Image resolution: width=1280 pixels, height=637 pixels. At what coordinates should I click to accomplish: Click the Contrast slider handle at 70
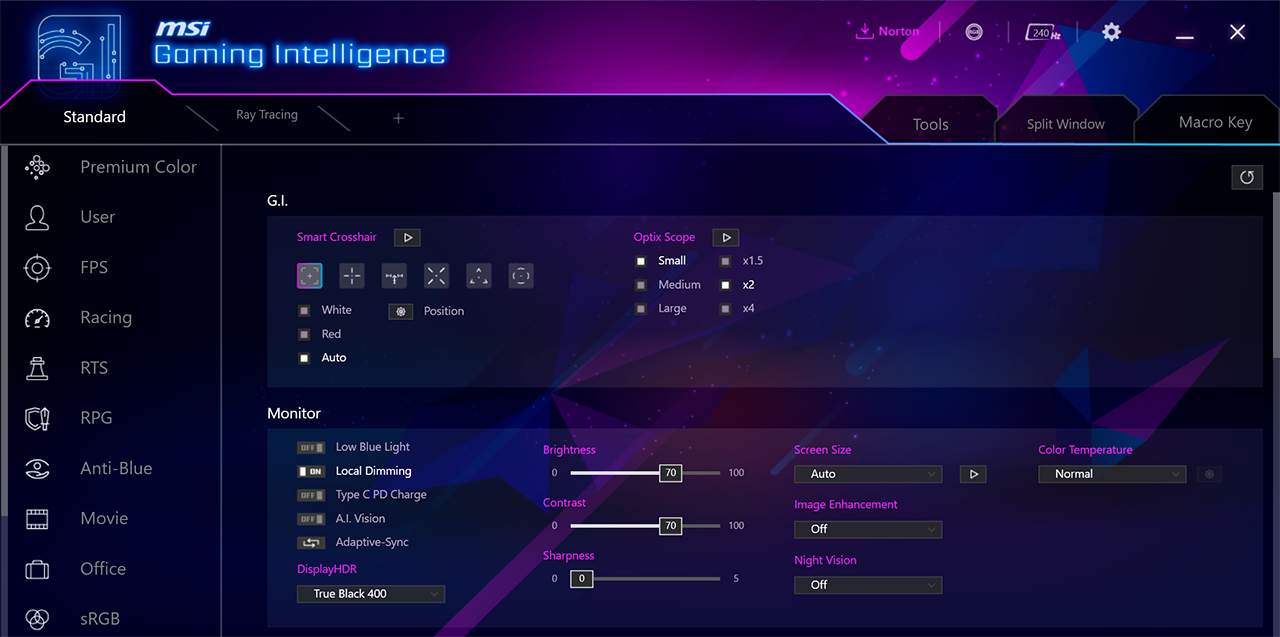click(670, 526)
